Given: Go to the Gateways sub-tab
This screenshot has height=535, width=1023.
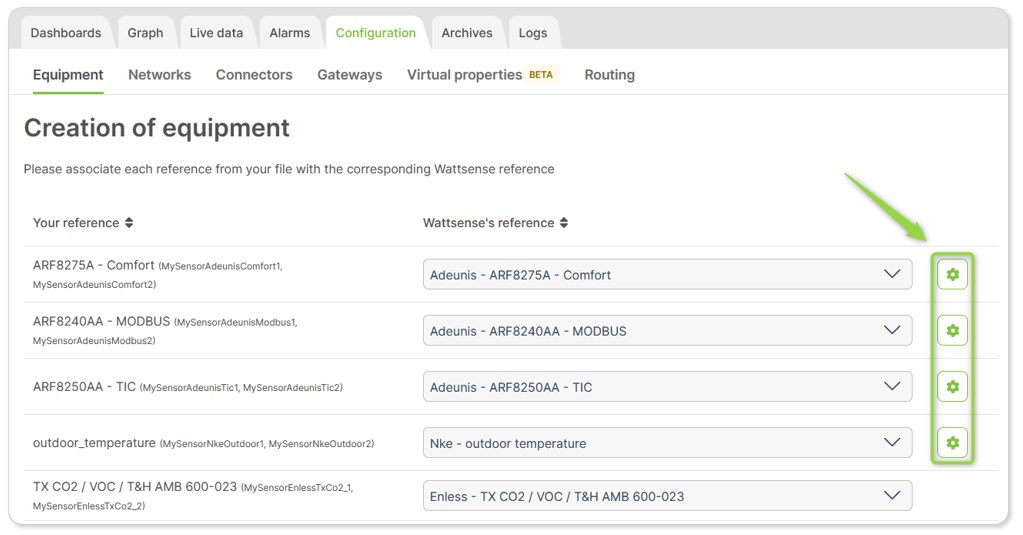Looking at the screenshot, I should pyautogui.click(x=350, y=75).
